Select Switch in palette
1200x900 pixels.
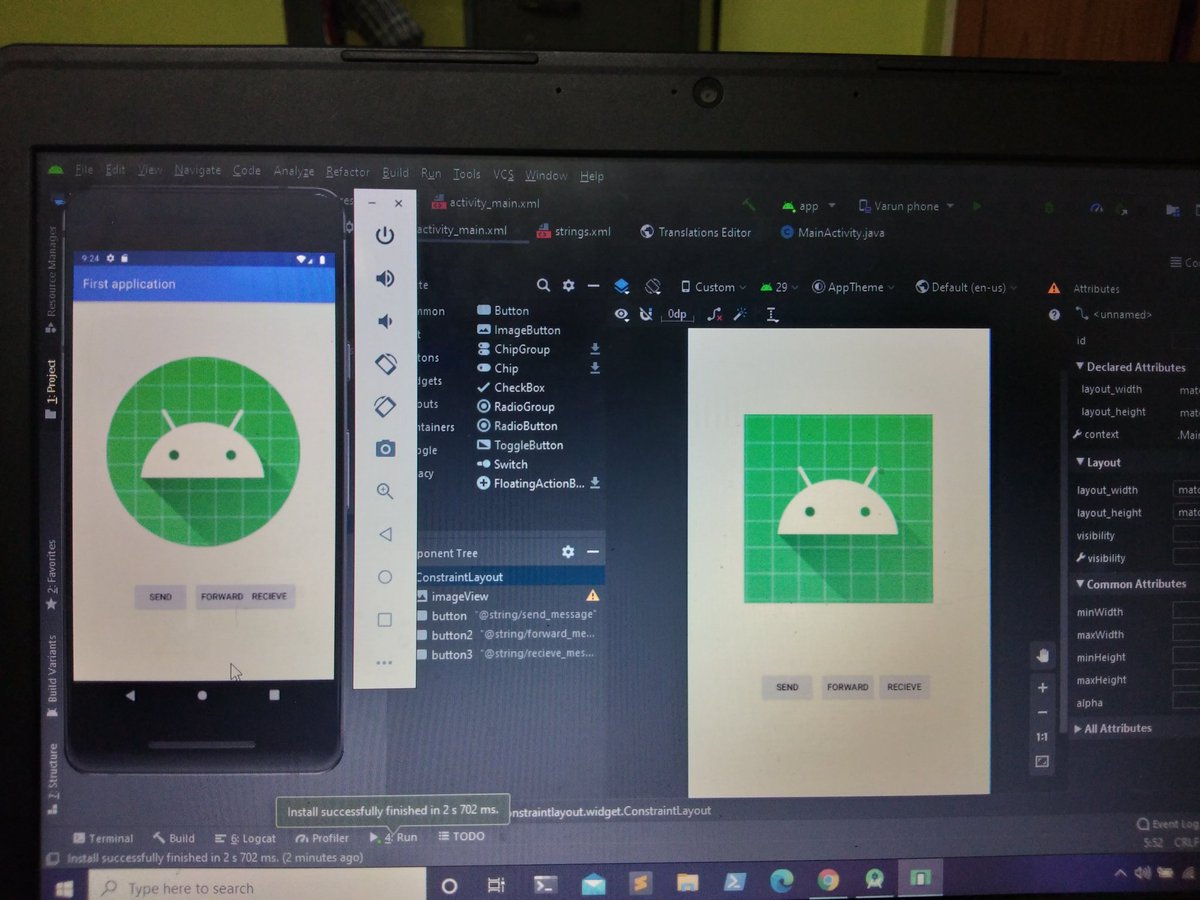pyautogui.click(x=502, y=464)
